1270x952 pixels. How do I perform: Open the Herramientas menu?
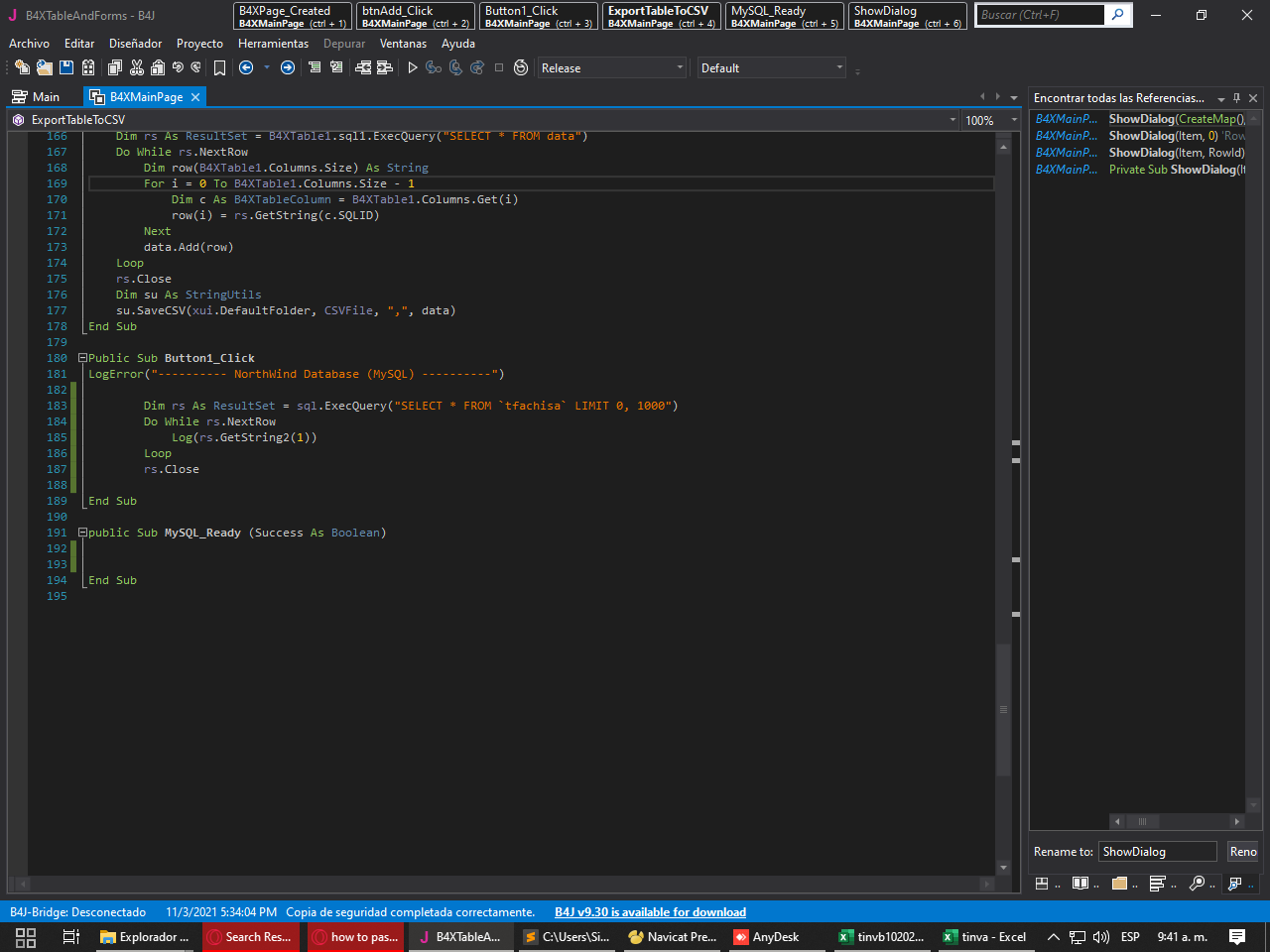(273, 44)
